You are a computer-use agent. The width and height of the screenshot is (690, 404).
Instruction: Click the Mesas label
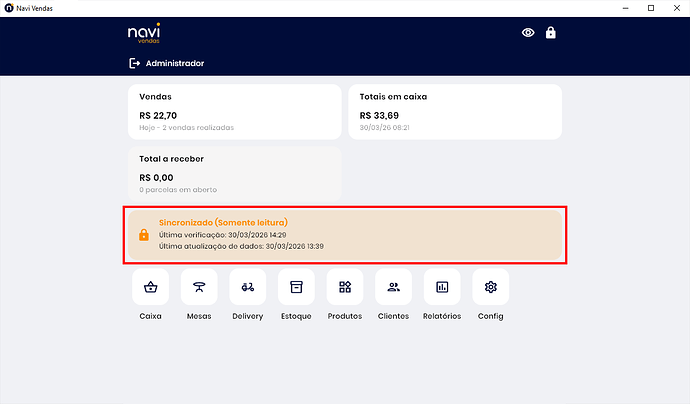tap(199, 316)
